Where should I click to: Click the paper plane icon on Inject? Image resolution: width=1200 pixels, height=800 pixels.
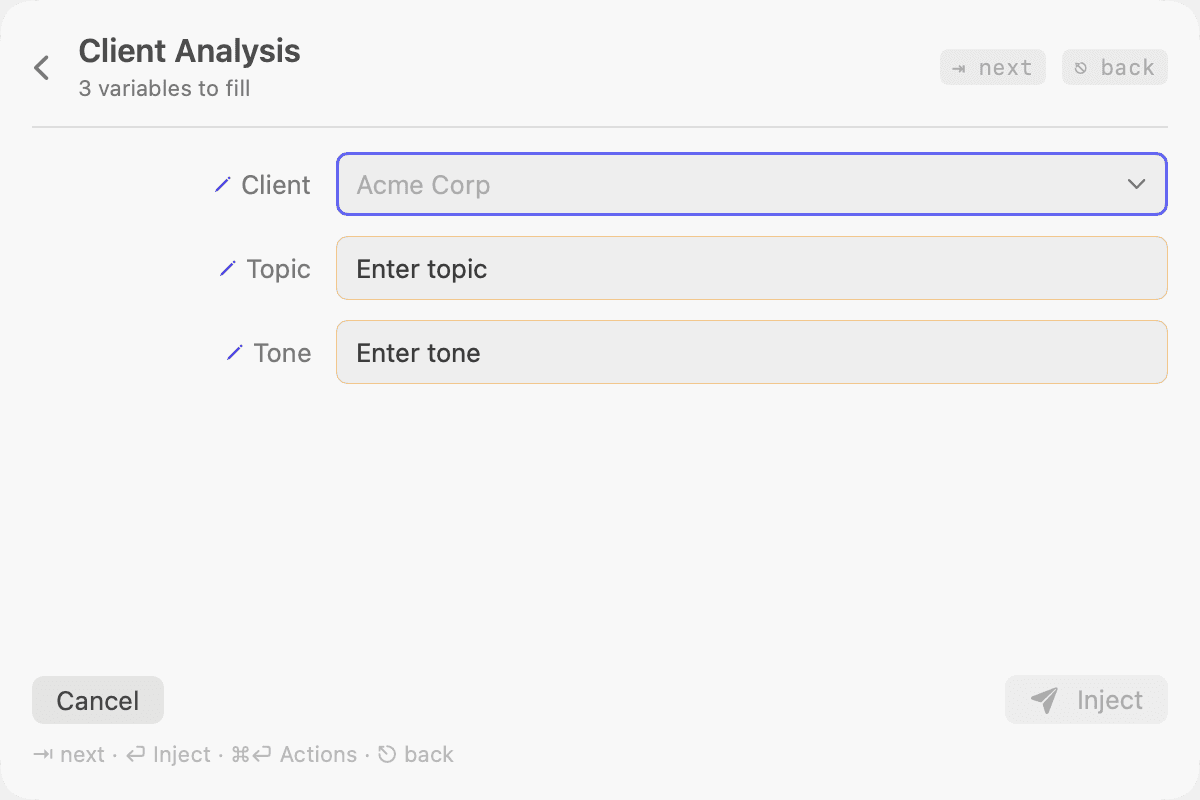[1044, 700]
